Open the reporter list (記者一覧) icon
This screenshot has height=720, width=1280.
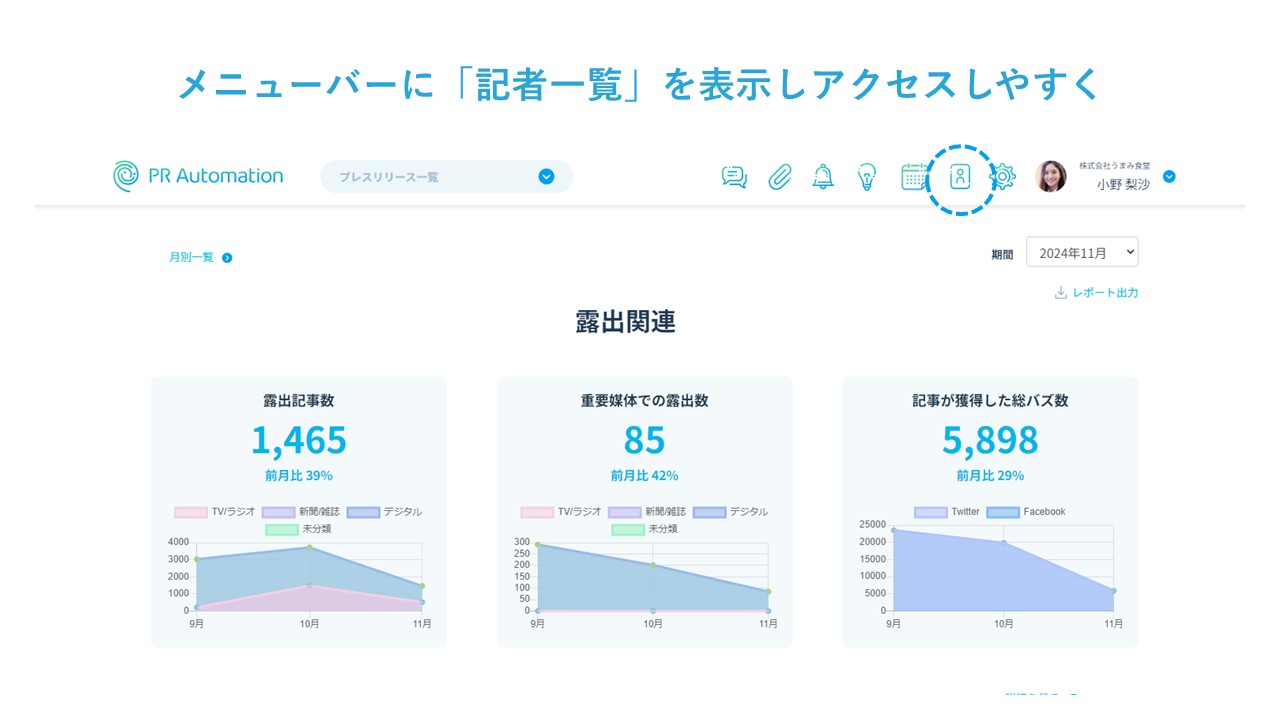coord(960,177)
